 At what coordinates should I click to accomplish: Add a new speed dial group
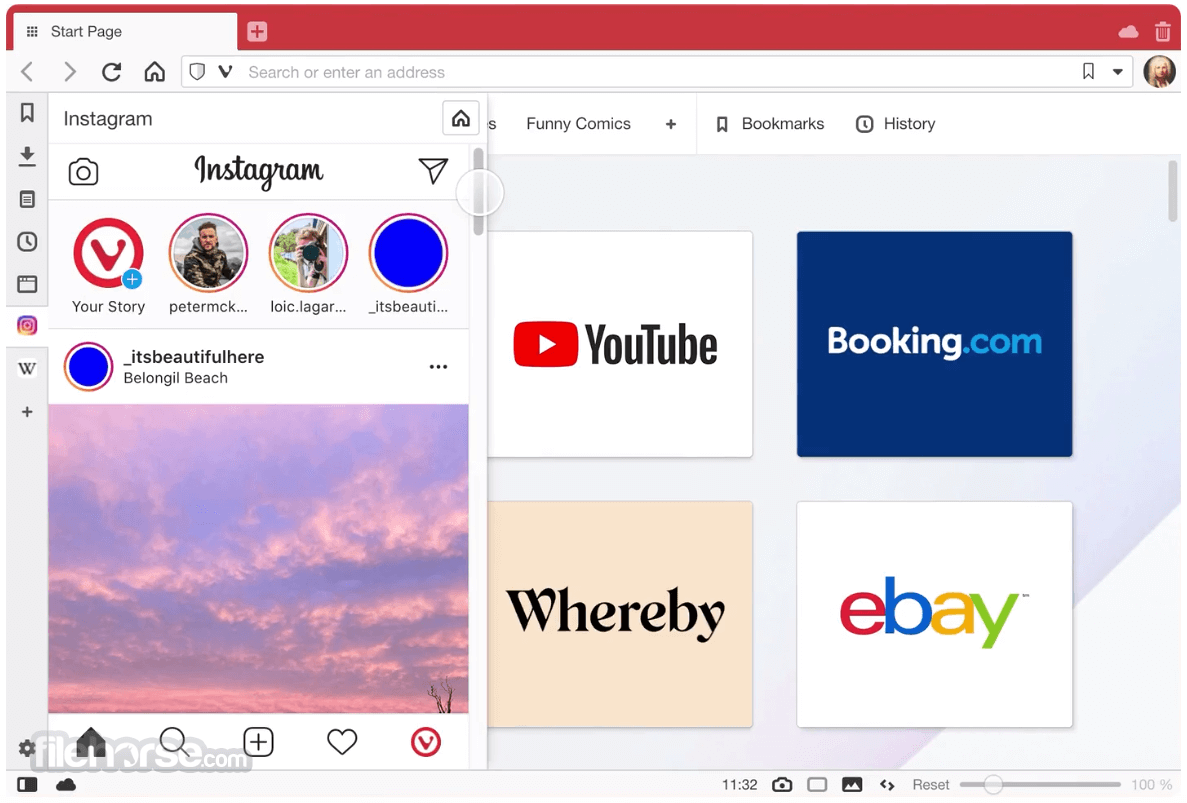pyautogui.click(x=671, y=124)
